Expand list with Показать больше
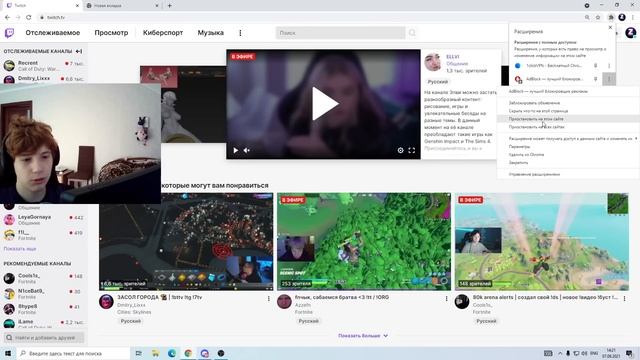640x360 pixels. click(x=363, y=336)
